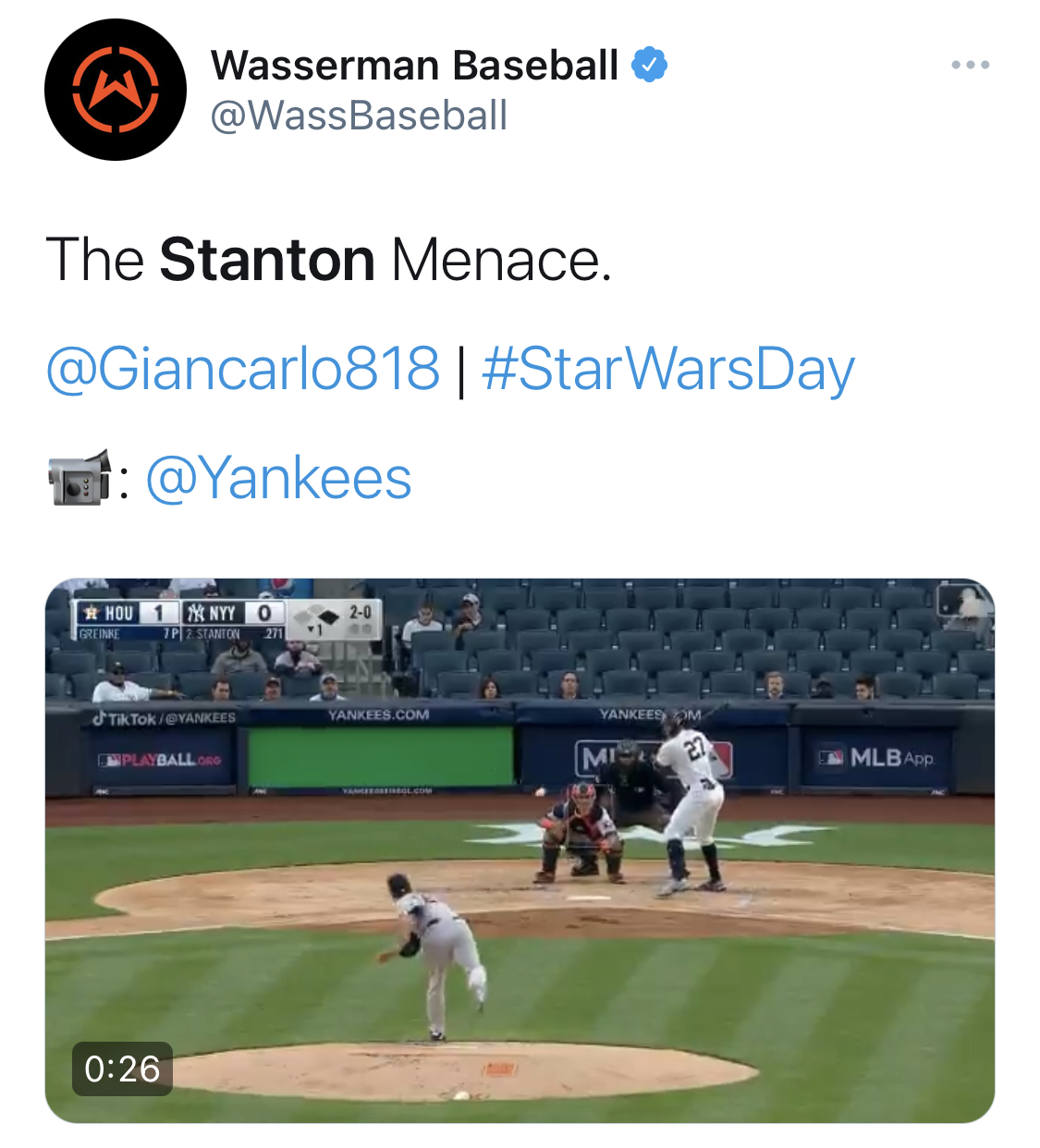Click the PLAYBALL.org sign in video
The image size is (1040, 1148).
[160, 760]
